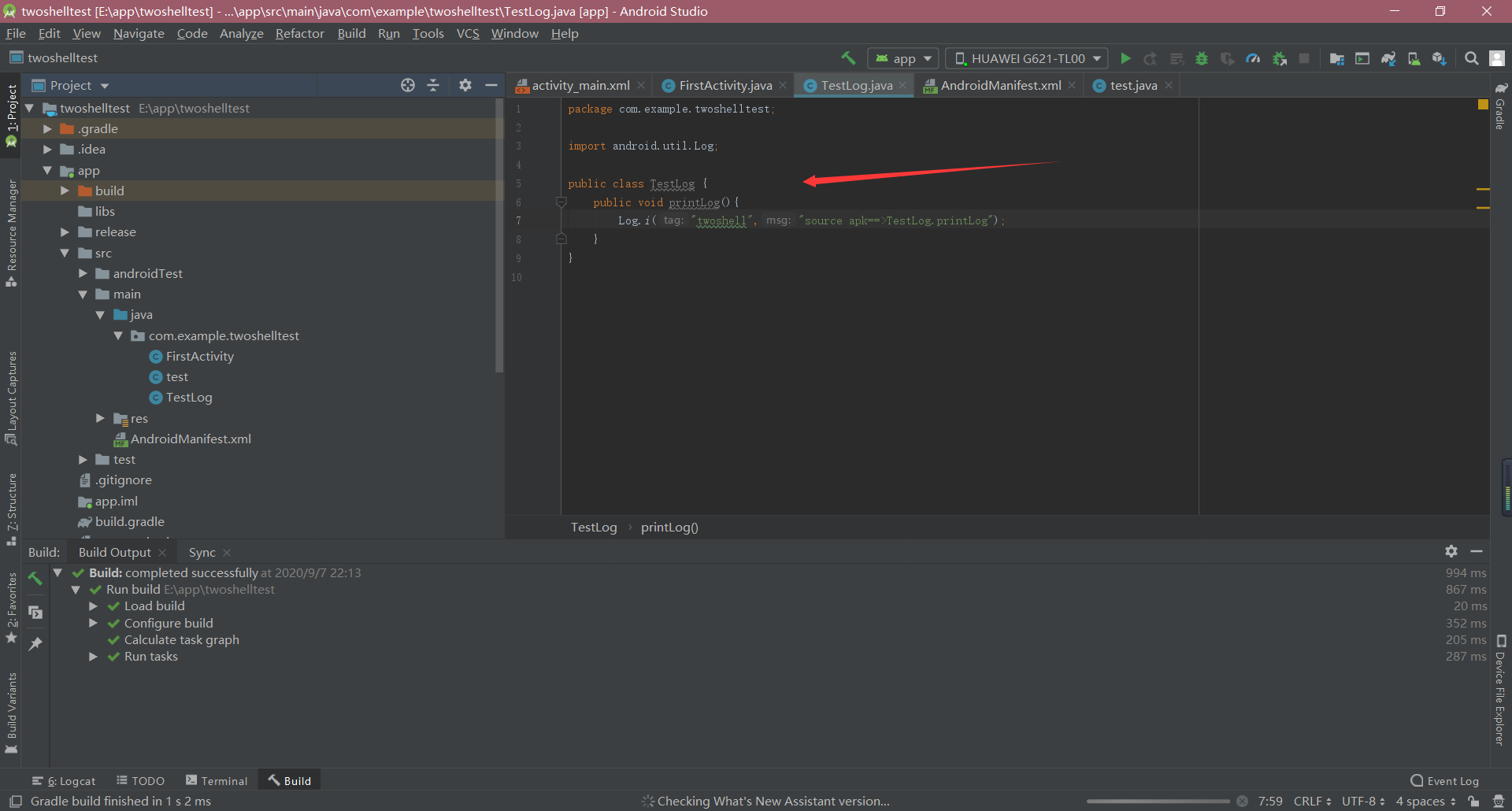
Task: Toggle the file read-only lock icon
Action: point(1473,802)
